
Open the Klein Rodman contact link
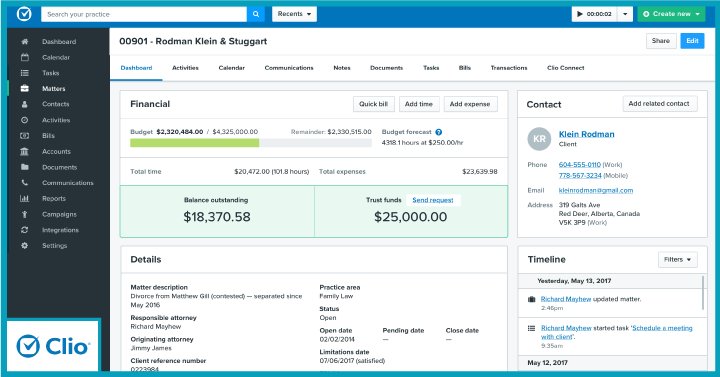[586, 134]
